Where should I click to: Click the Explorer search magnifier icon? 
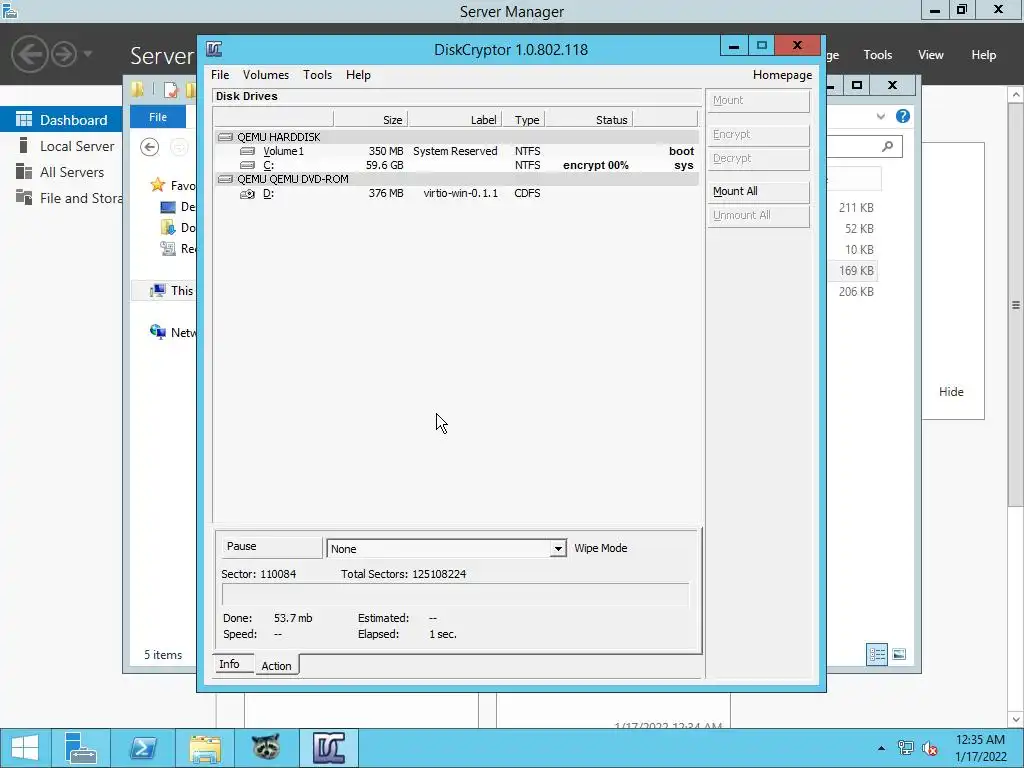coord(888,146)
